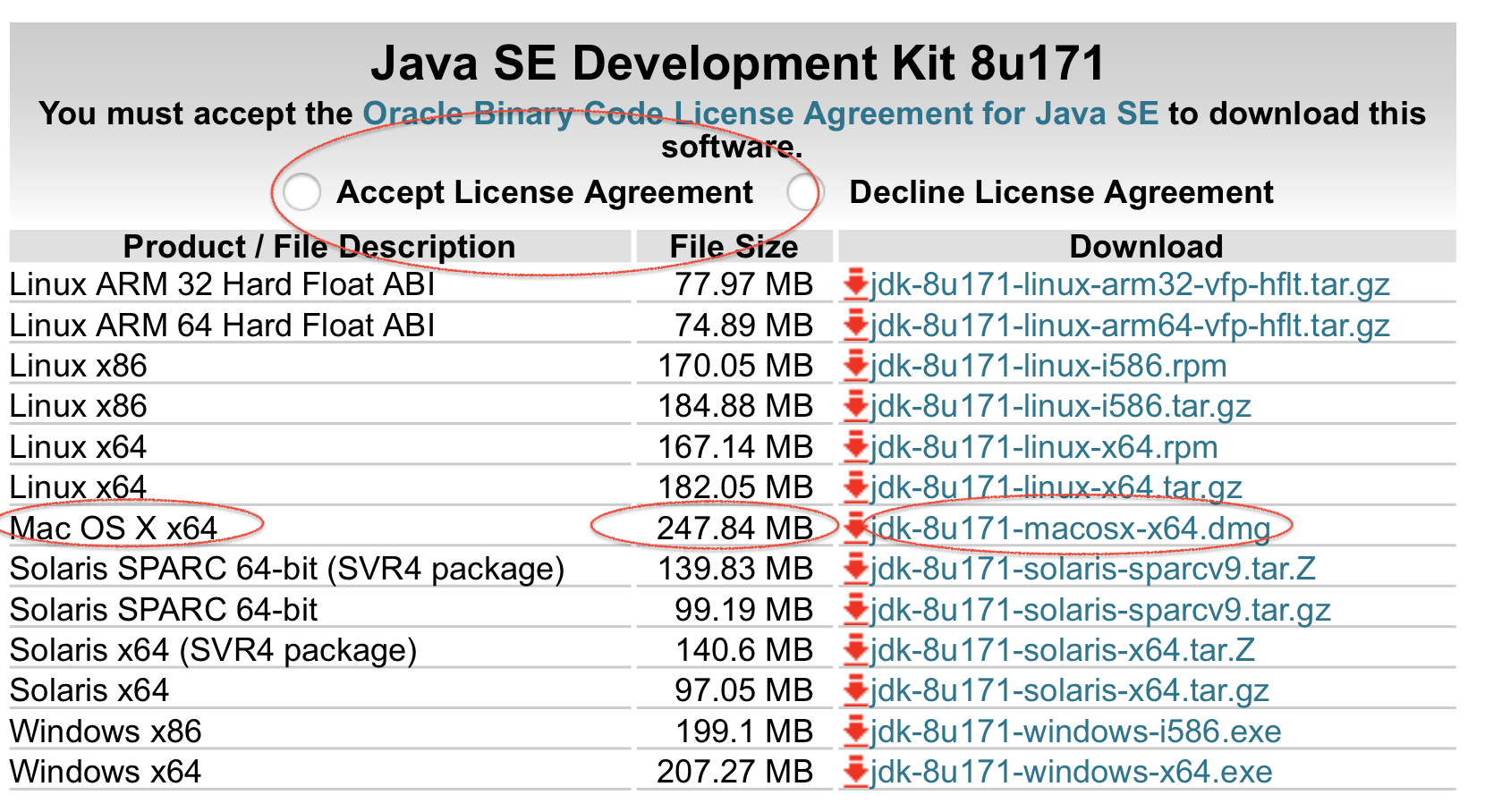Click download arrow icon for windows-x64.exe

[x=856, y=772]
